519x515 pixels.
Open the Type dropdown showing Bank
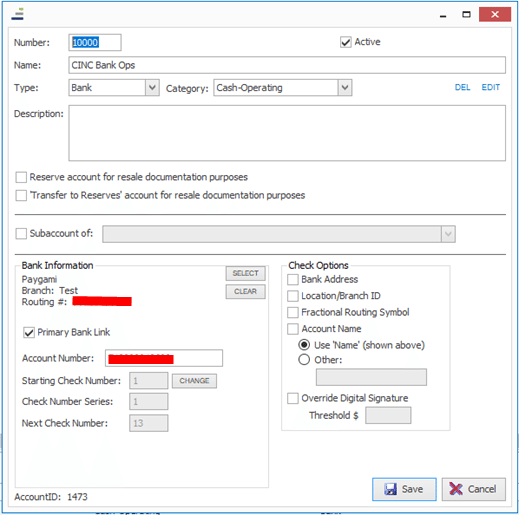tap(152, 88)
